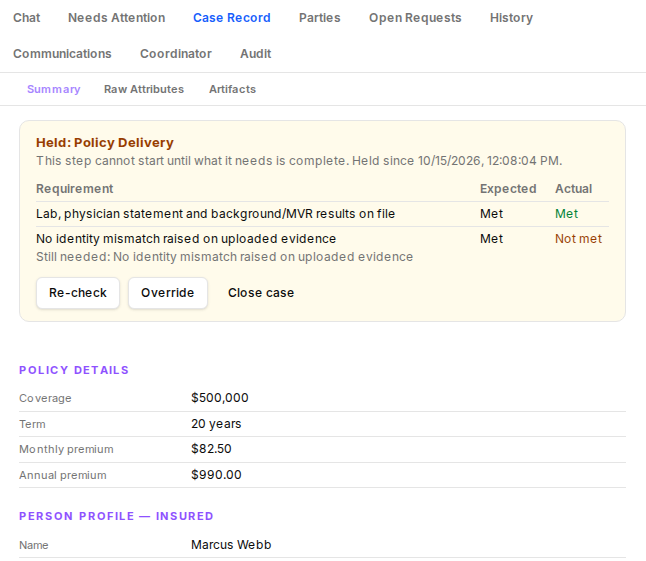
Task: Select the $990.00 annual premium value
Action: pyautogui.click(x=216, y=475)
